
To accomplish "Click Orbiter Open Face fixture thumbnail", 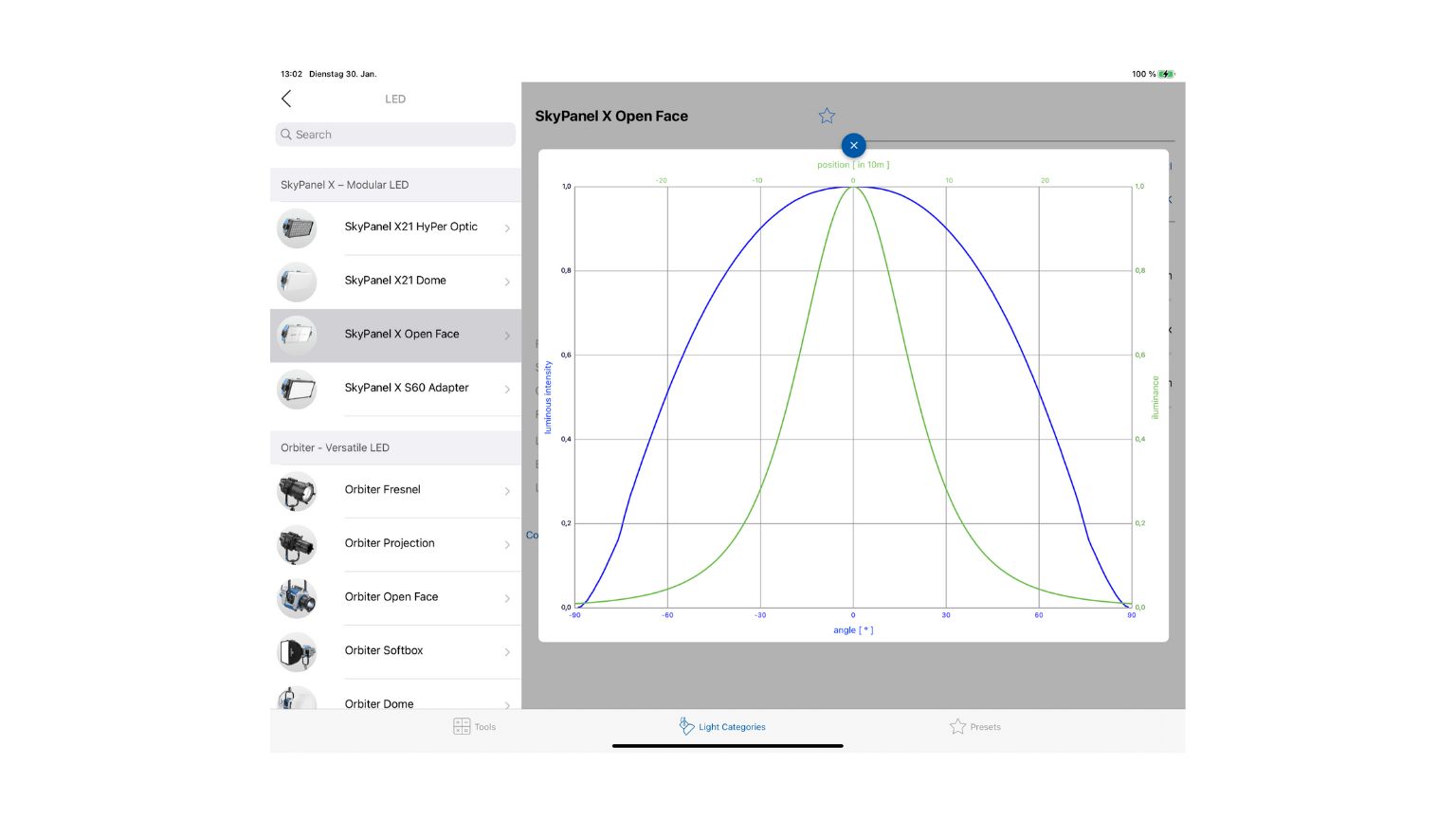I will [297, 598].
